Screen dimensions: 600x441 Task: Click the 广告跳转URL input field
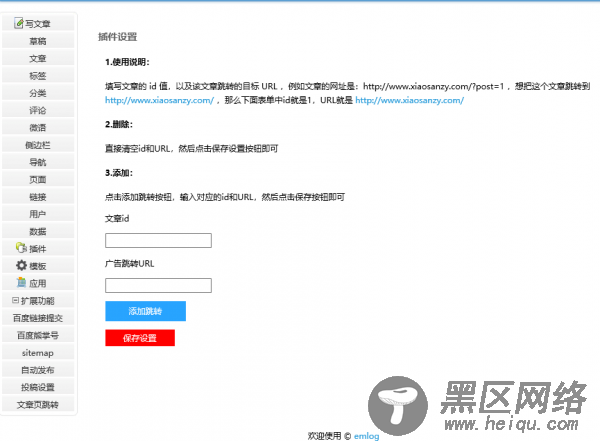point(158,285)
